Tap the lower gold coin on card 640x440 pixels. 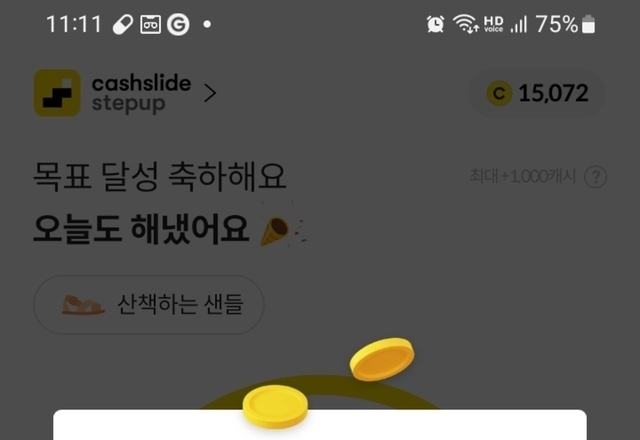275,407
